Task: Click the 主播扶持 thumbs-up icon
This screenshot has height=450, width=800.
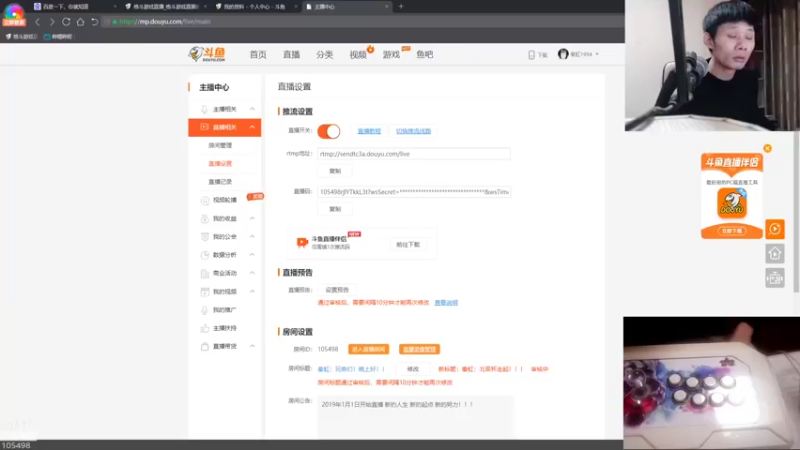Action: (205, 328)
